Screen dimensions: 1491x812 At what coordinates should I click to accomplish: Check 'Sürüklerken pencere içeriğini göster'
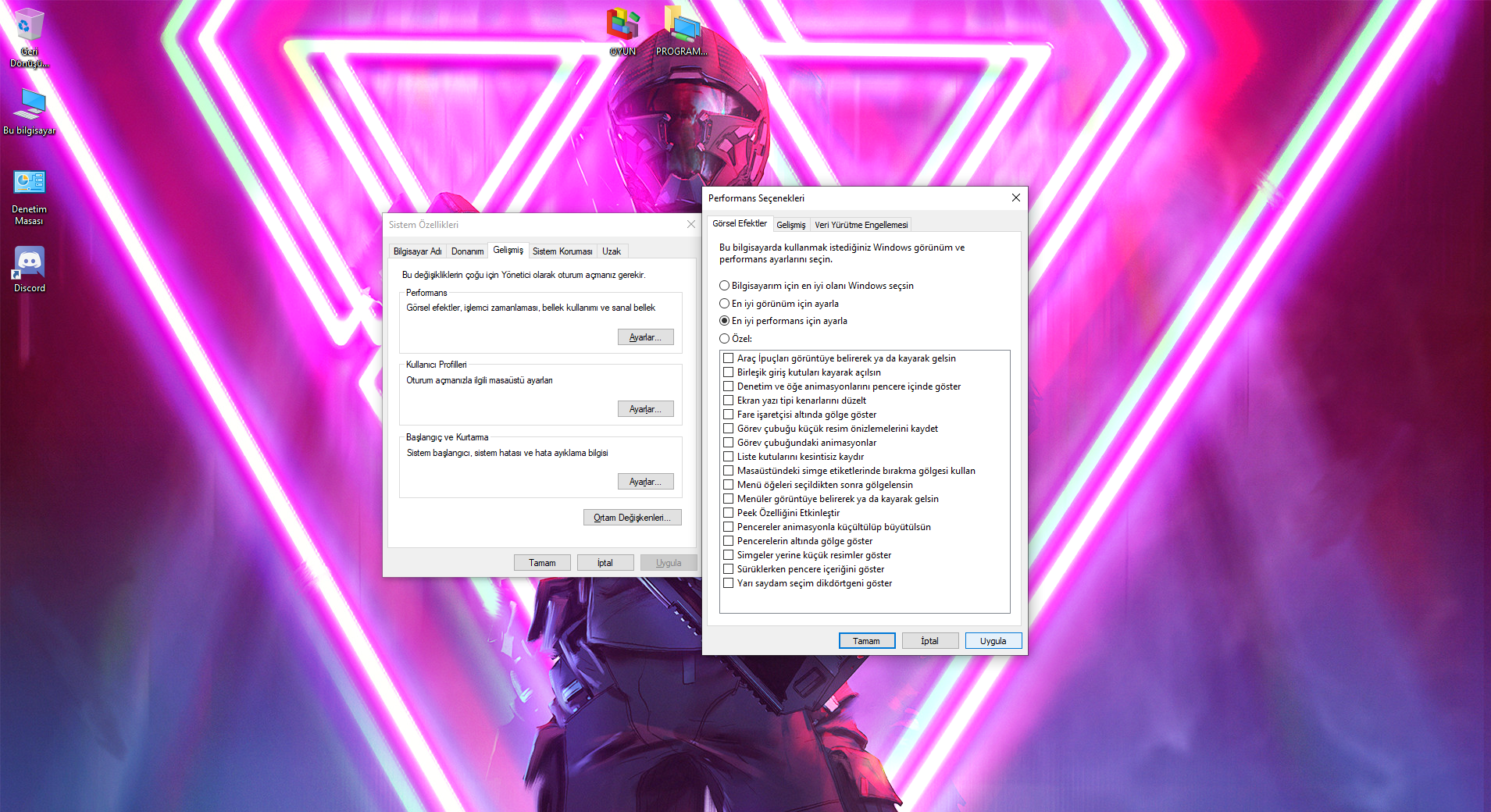(x=728, y=569)
